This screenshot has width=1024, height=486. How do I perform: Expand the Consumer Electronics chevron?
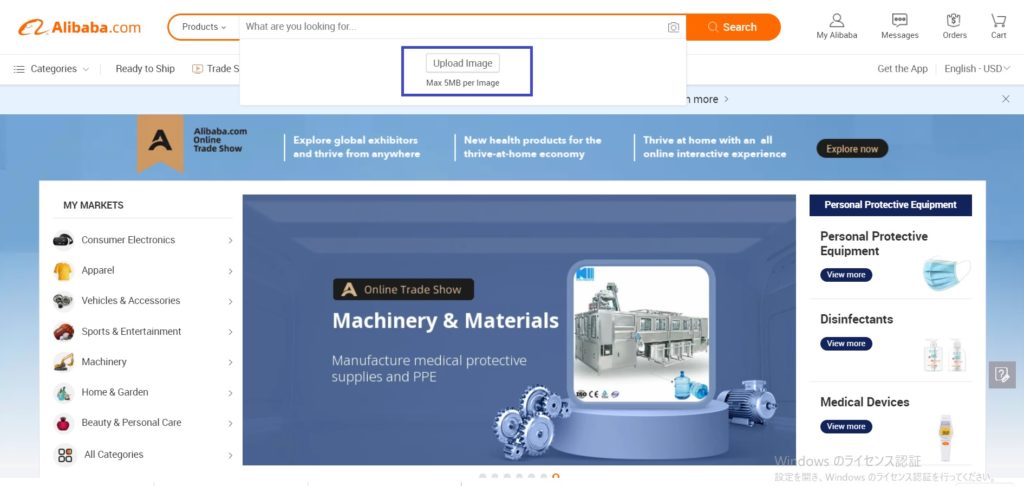[231, 240]
